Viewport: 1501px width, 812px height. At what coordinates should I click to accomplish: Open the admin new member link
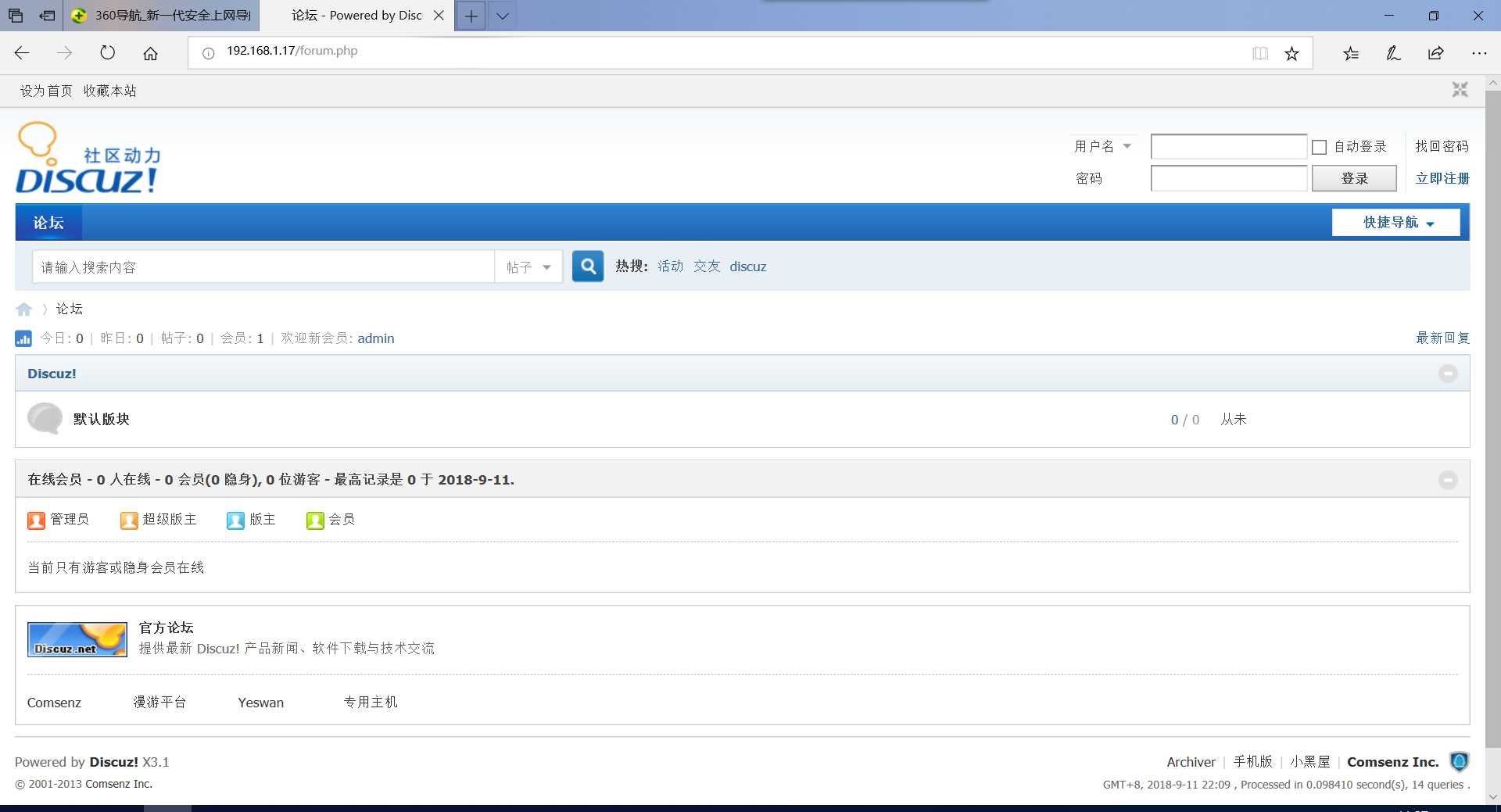[x=376, y=338]
